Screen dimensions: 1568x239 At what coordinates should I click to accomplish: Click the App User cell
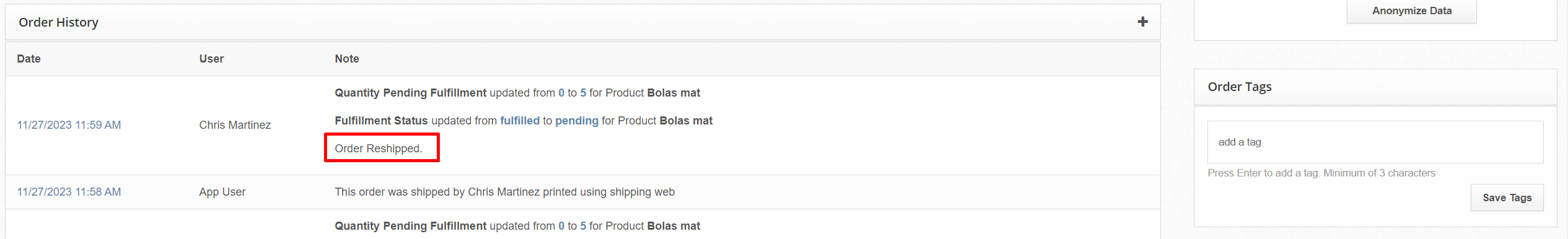[222, 192]
